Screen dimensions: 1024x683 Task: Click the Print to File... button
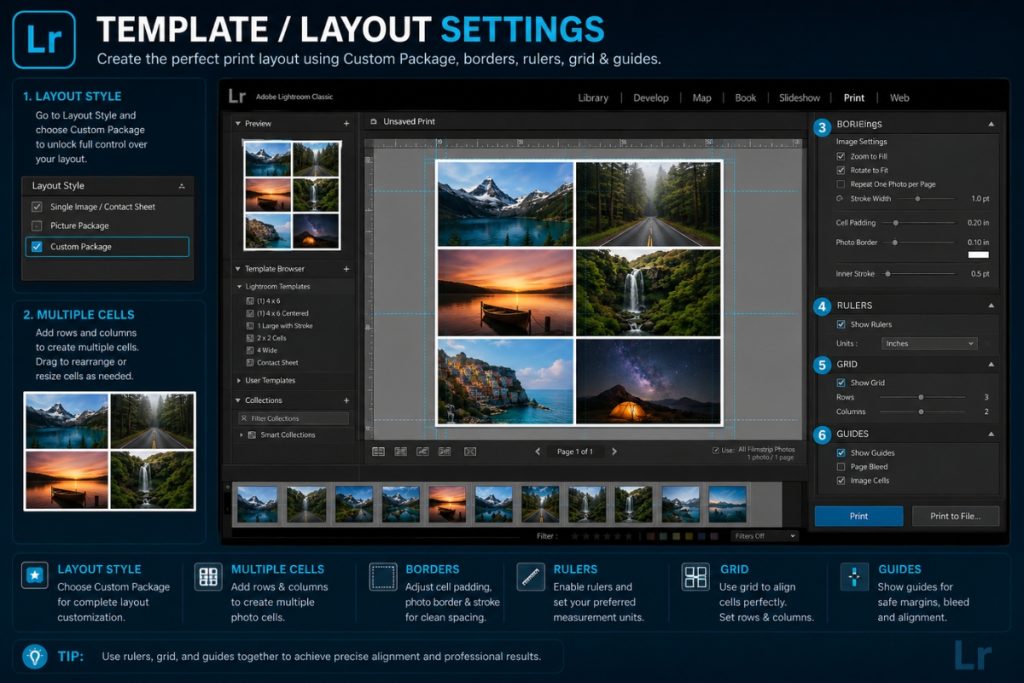pos(955,516)
